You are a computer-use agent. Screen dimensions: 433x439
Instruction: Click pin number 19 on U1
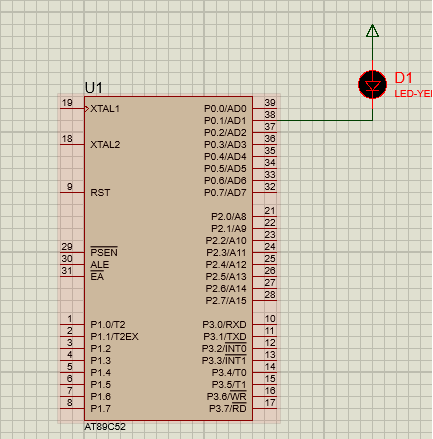pos(67,103)
